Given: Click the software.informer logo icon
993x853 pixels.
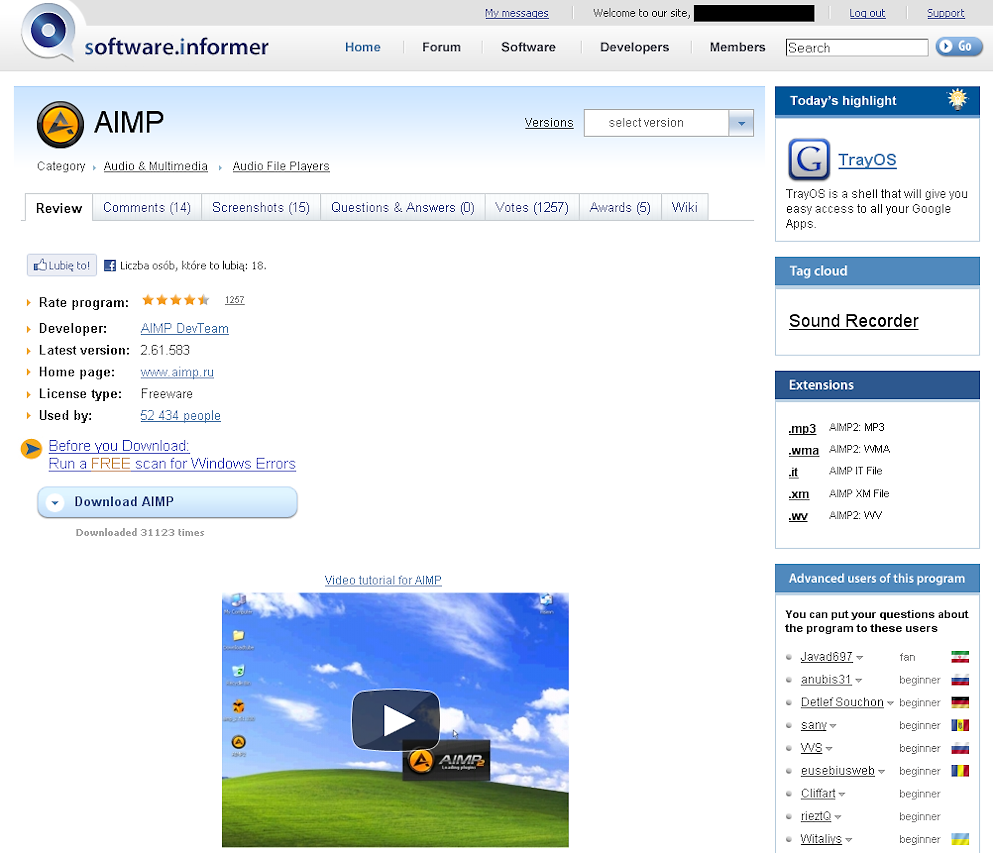Looking at the screenshot, I should click(x=48, y=32).
